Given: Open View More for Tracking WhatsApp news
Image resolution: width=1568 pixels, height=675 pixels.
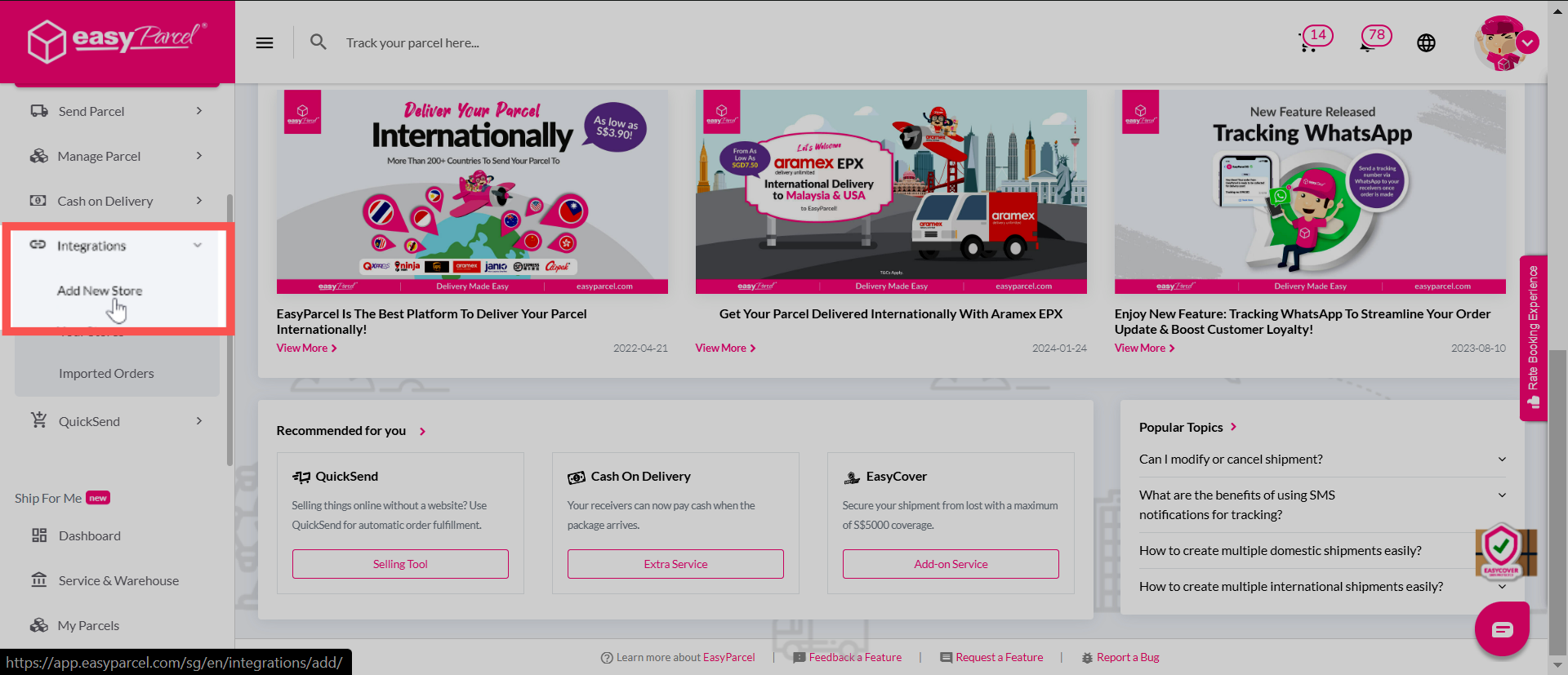Looking at the screenshot, I should point(1145,348).
